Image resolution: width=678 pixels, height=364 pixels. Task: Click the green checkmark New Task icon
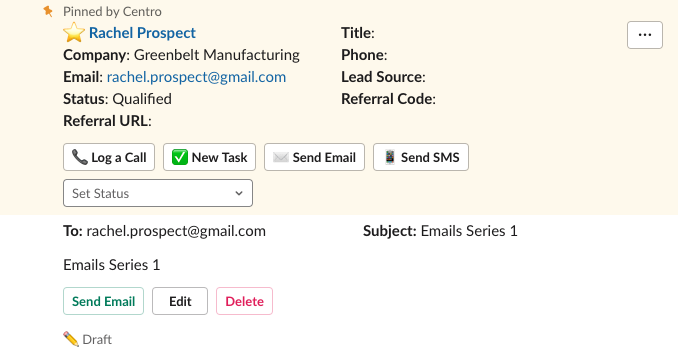179,157
